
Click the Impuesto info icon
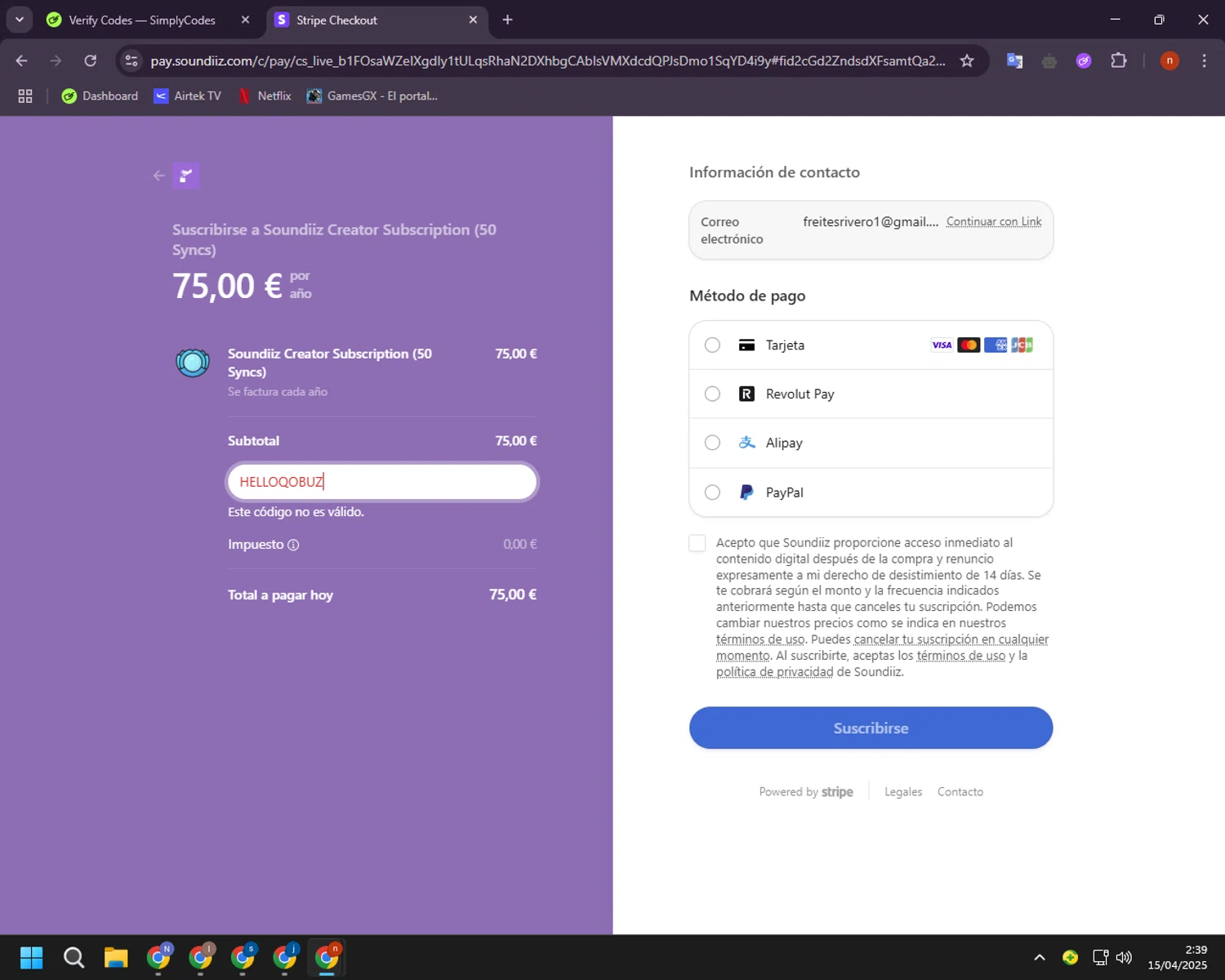[x=293, y=545]
